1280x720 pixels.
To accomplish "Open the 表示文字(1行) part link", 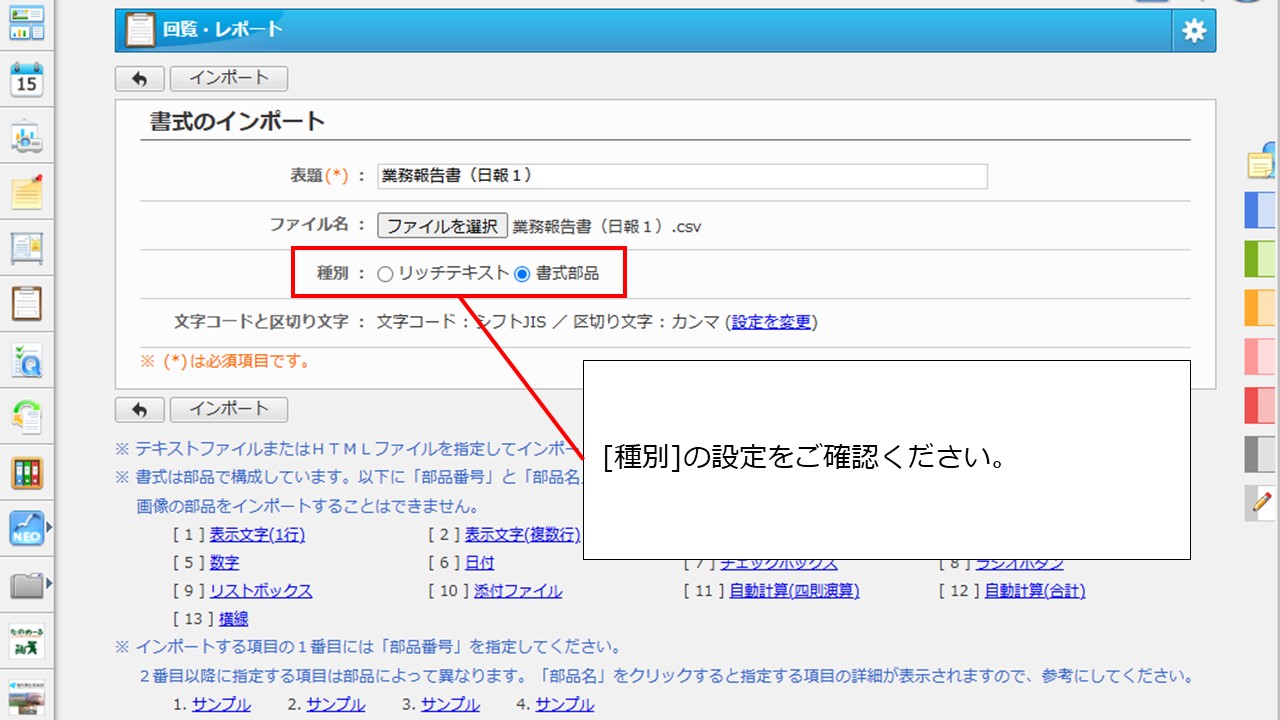I will point(257,535).
